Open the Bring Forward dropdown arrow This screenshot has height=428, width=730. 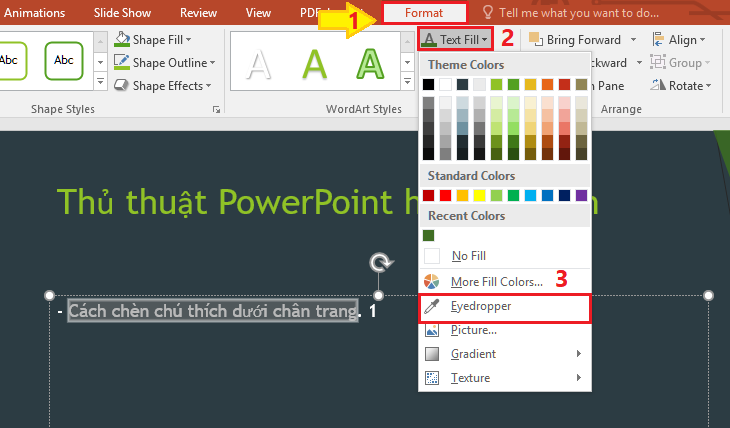tap(633, 40)
